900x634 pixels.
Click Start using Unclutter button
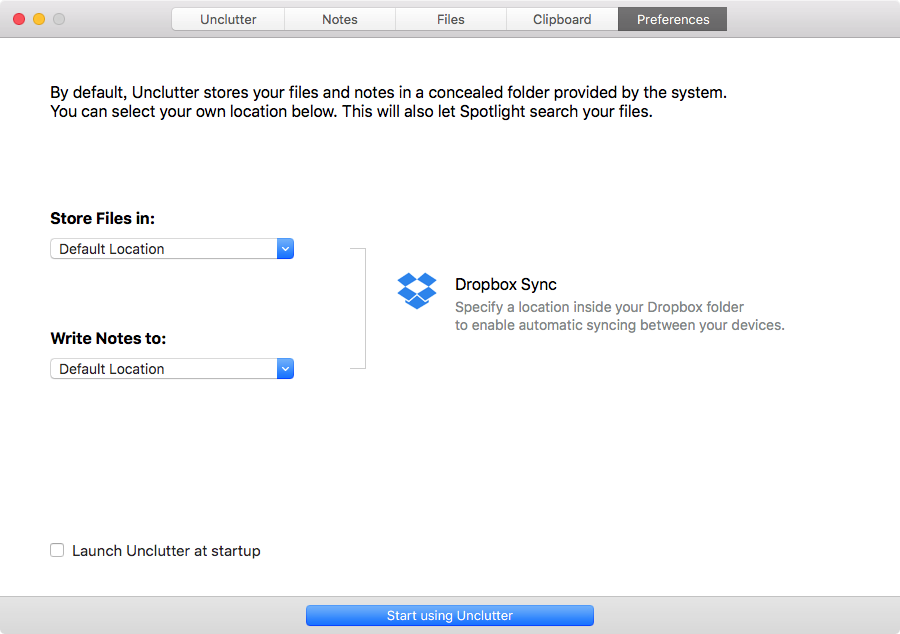(450, 615)
